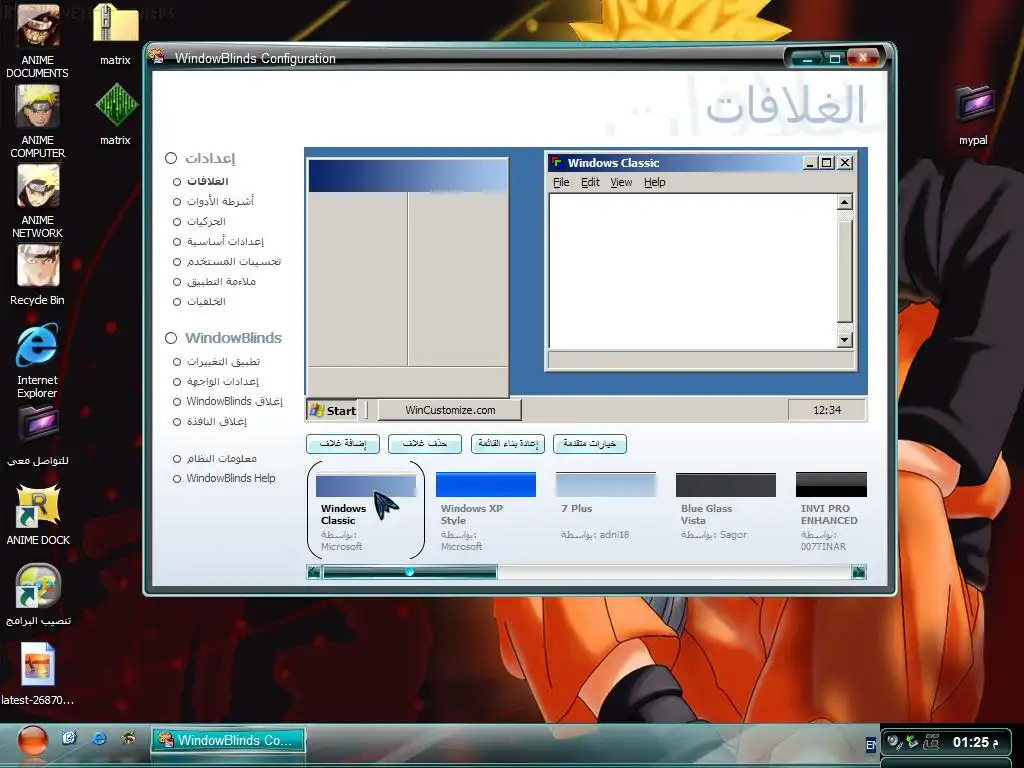Click the إعادة بناء القائمة rebuild list button

tap(507, 444)
